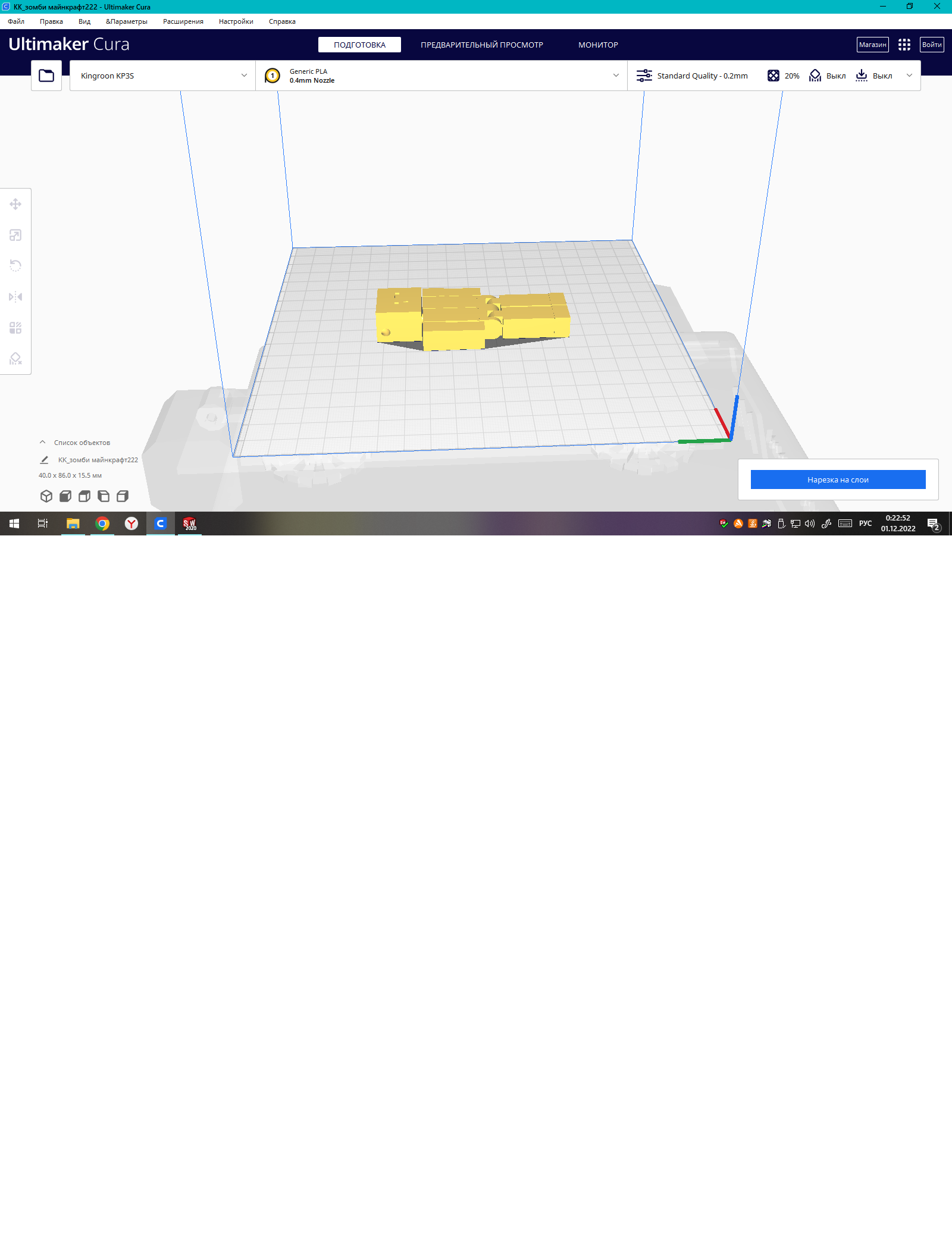Open the Вид menu
The image size is (952, 1238).
point(84,21)
